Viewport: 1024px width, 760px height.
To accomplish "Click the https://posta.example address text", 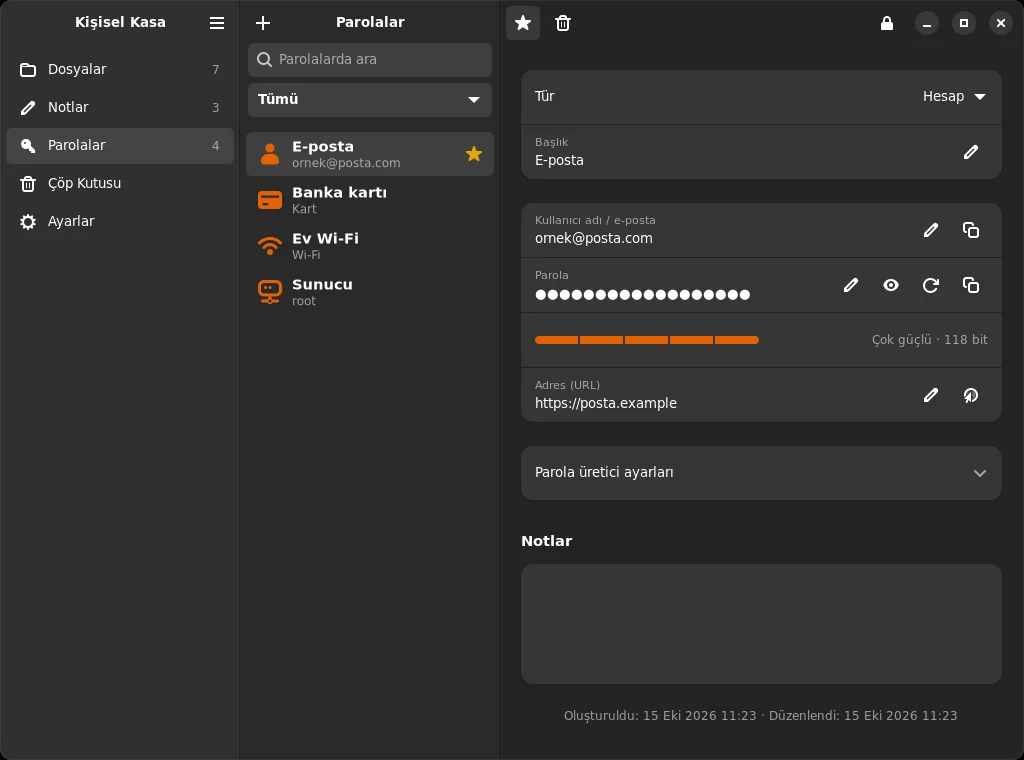I will pyautogui.click(x=605, y=404).
